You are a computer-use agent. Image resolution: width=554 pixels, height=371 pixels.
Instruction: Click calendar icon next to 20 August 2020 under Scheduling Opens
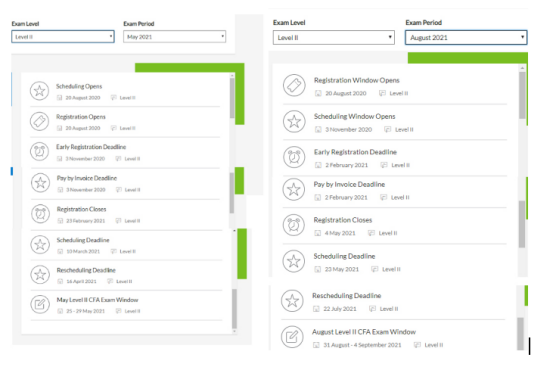point(59,98)
